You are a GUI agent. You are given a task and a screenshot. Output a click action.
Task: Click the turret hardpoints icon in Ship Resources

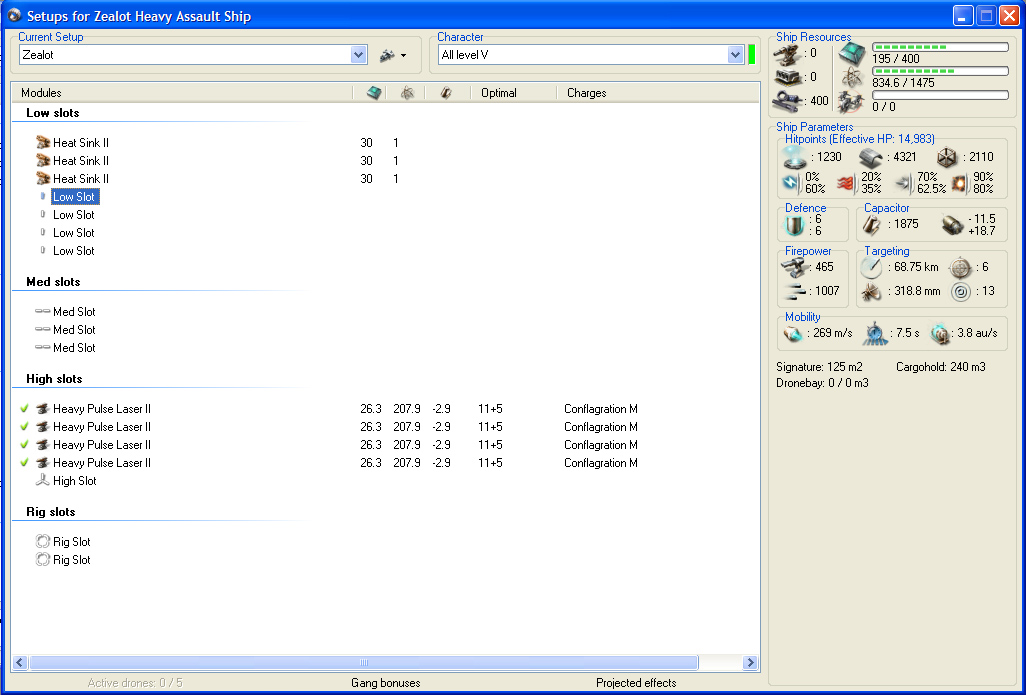point(787,54)
